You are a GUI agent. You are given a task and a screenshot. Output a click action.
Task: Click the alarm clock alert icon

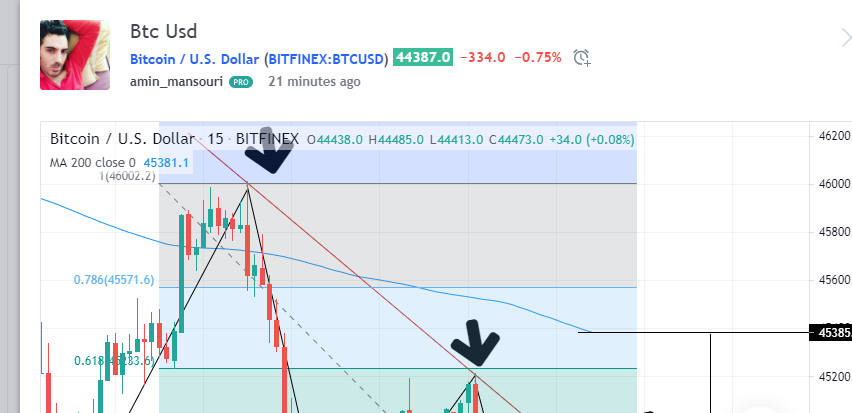583,58
